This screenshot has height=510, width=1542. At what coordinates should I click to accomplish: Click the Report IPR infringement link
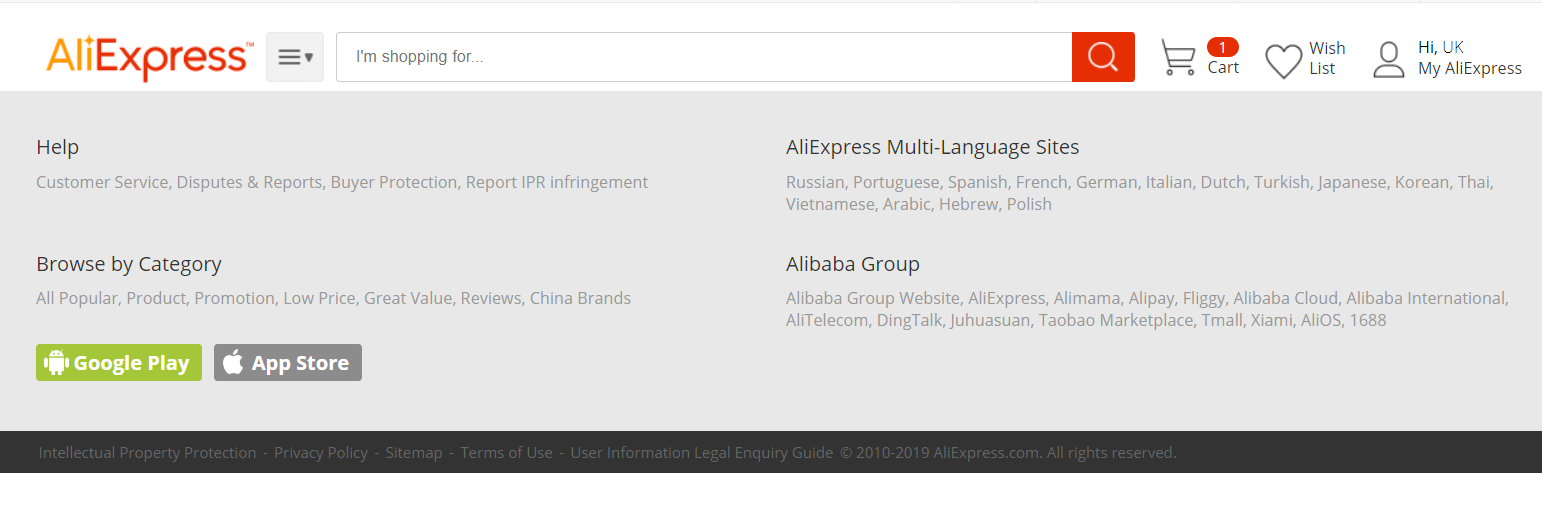(557, 182)
